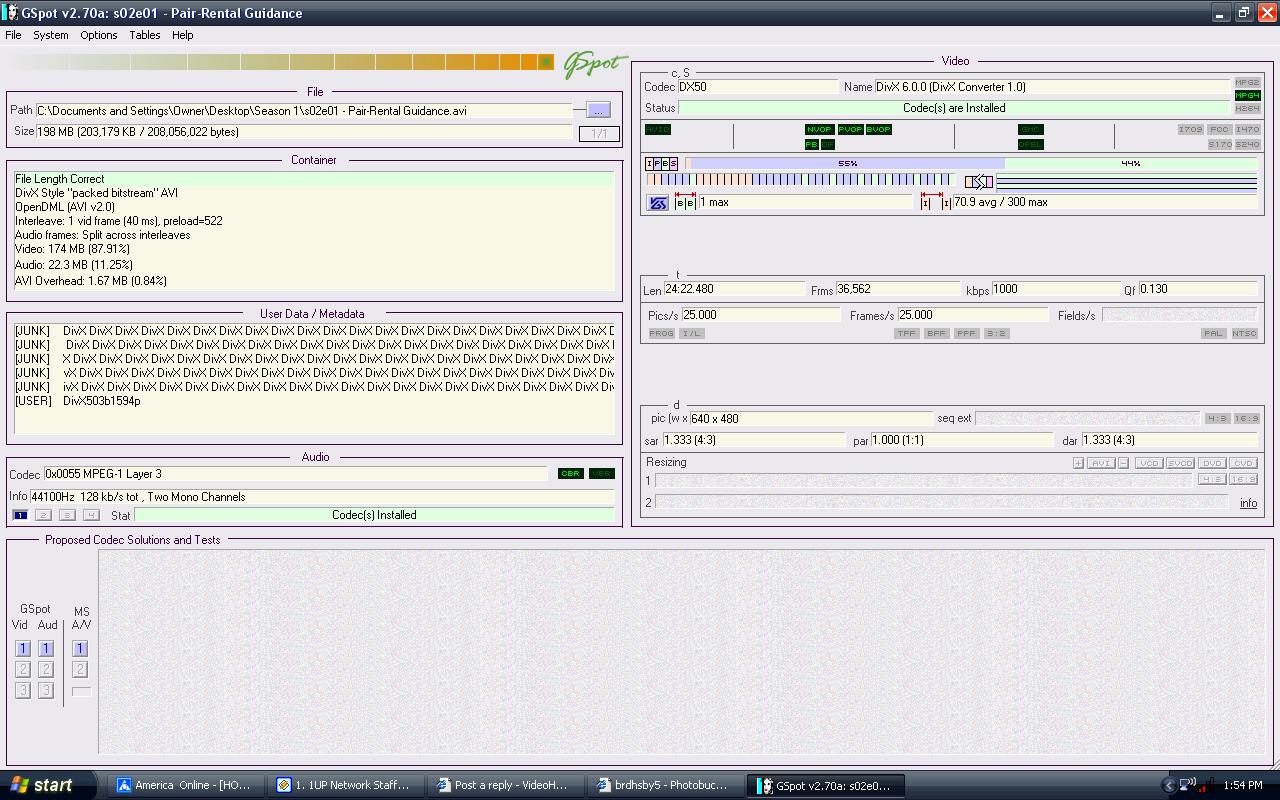Click MS A/V test button 1
Viewport: 1280px width, 800px height.
[80, 649]
